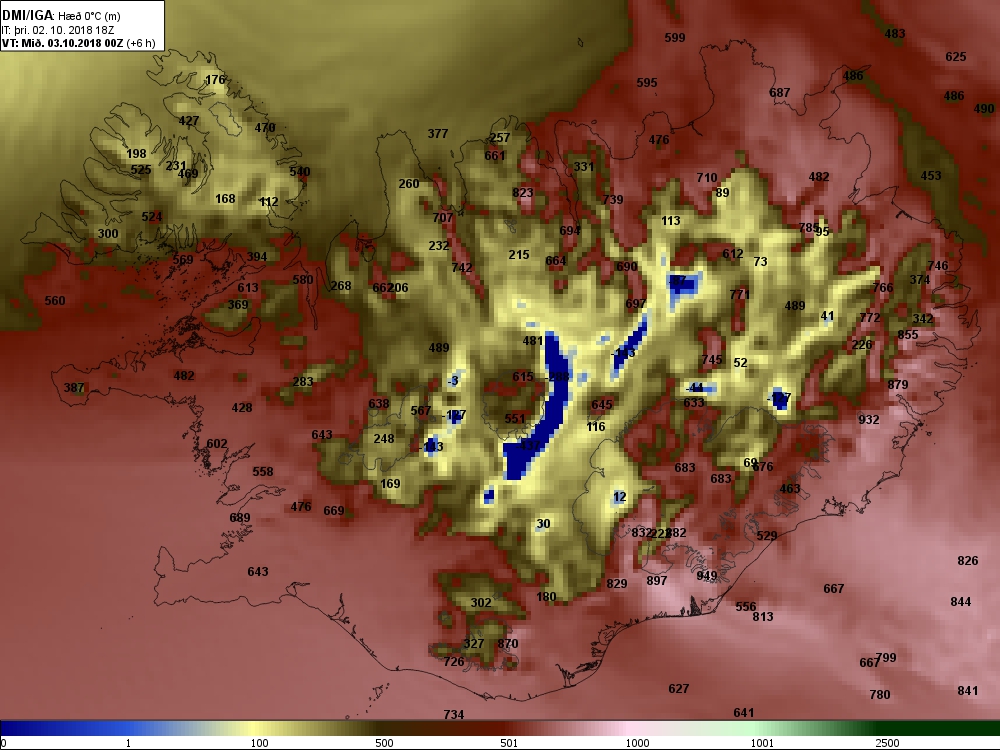Click the map value '734'
Image resolution: width=1000 pixels, height=750 pixels.
pos(453,715)
